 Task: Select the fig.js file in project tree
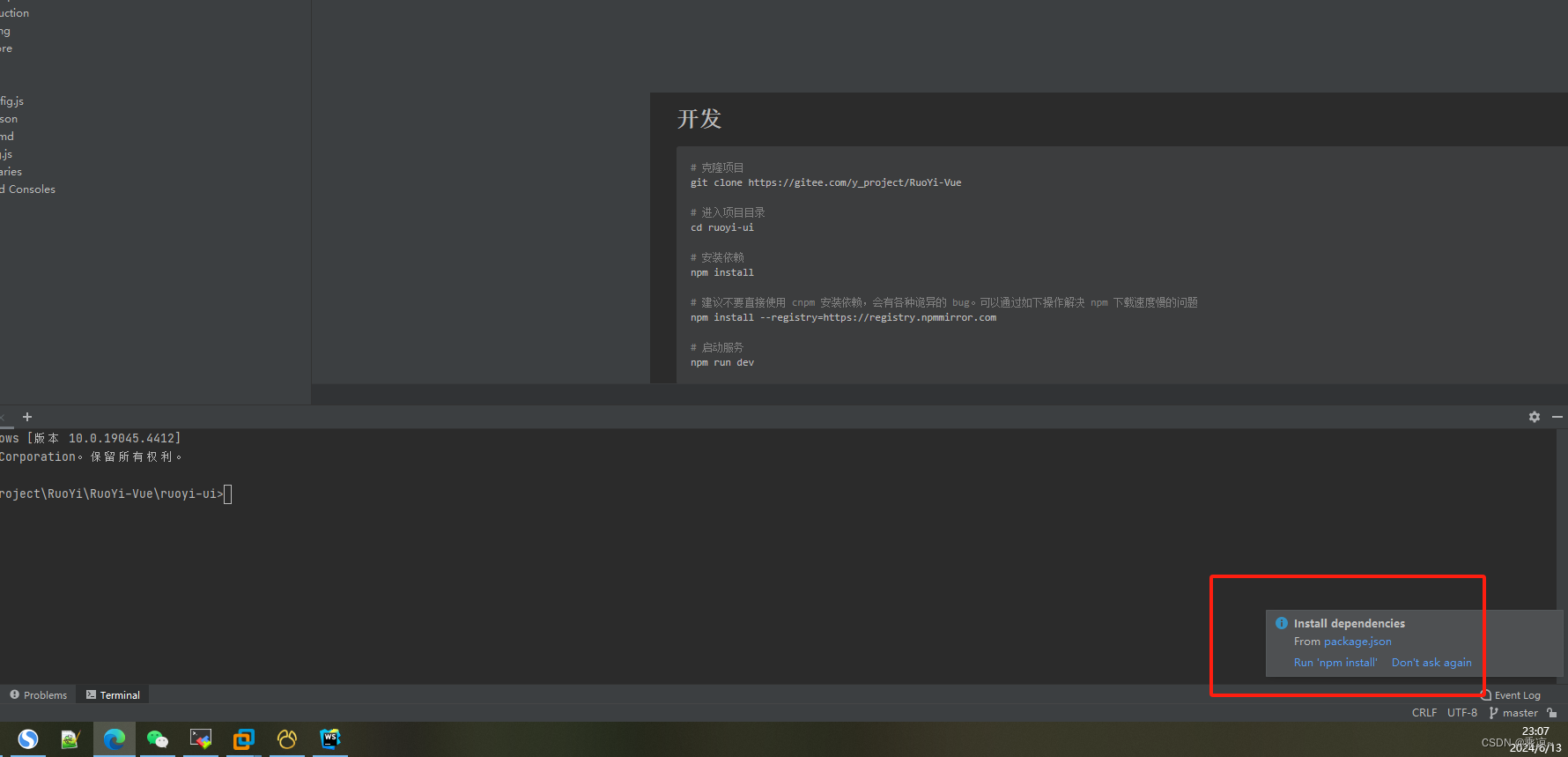coord(12,101)
